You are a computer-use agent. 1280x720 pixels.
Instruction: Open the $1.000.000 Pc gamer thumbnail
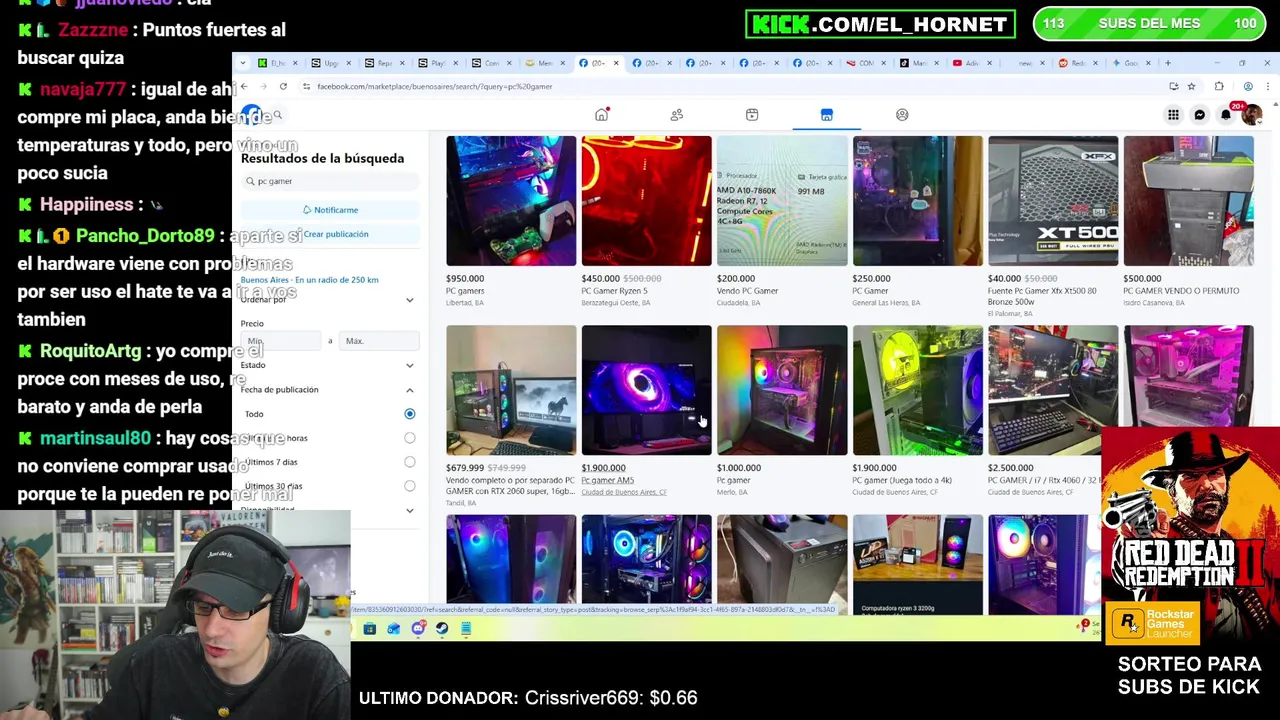click(x=782, y=390)
